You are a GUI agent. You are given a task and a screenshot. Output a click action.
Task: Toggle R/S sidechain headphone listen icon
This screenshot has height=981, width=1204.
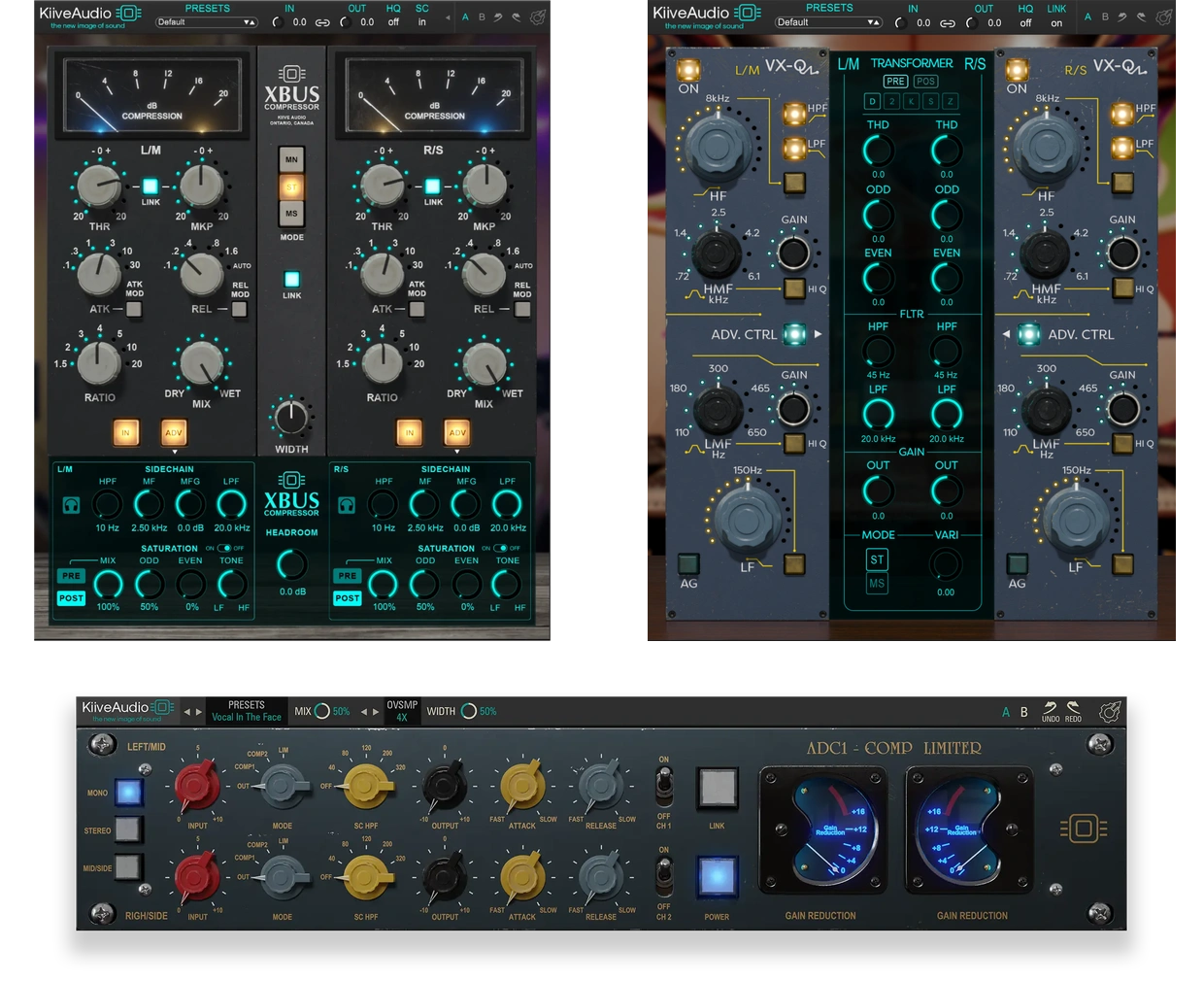(x=347, y=505)
